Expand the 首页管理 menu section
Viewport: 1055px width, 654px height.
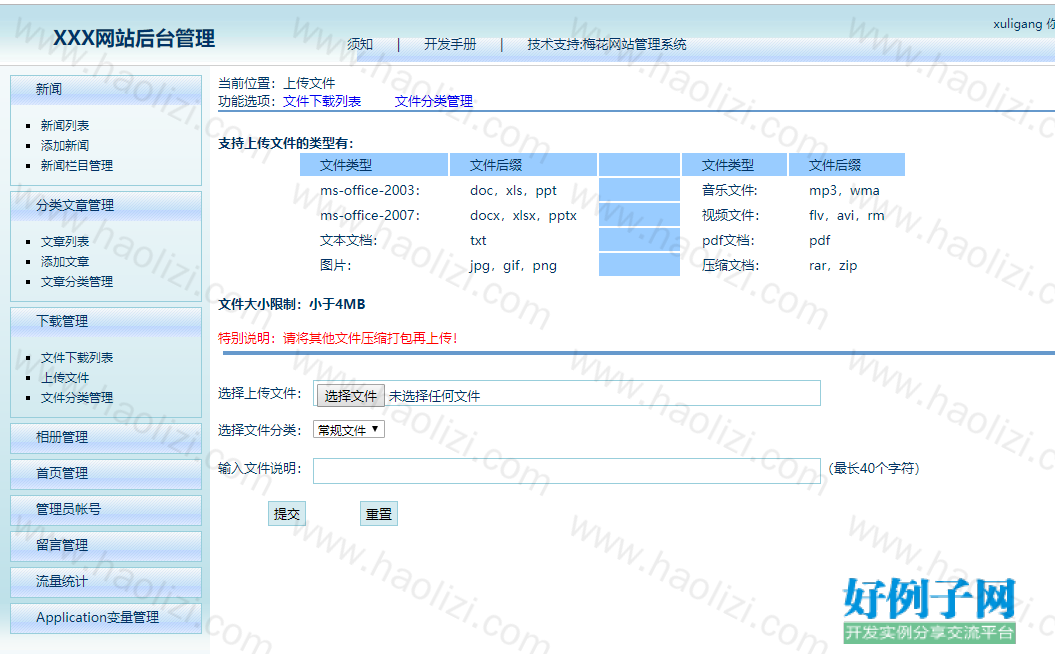pos(106,474)
